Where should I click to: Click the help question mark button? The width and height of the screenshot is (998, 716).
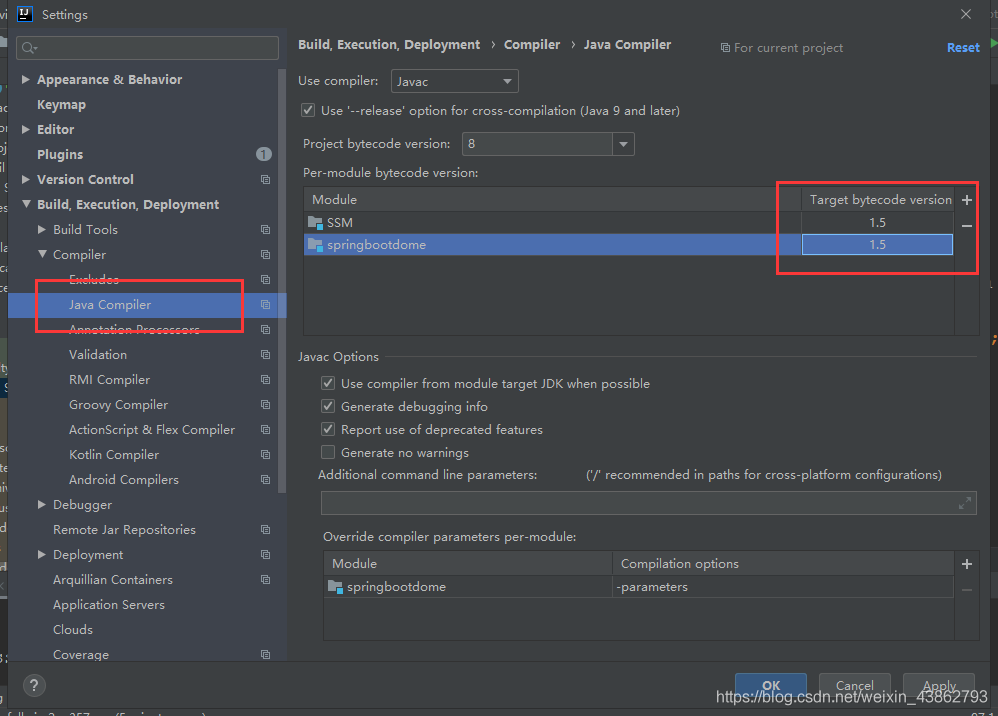point(34,686)
